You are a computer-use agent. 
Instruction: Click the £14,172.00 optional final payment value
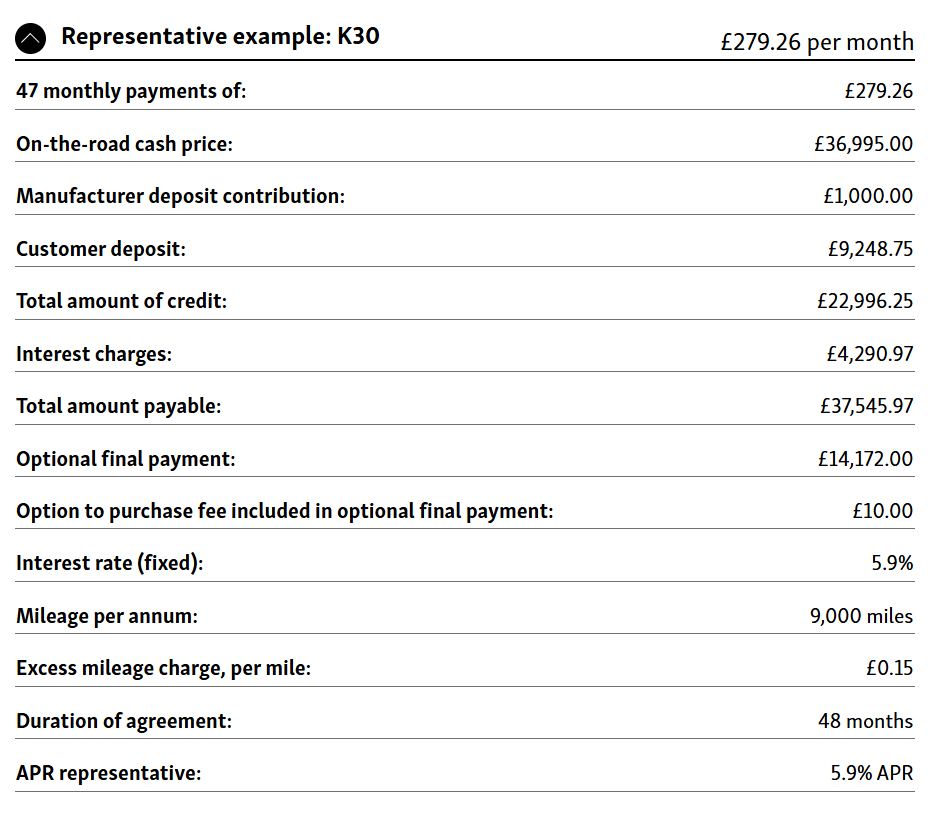tap(864, 459)
